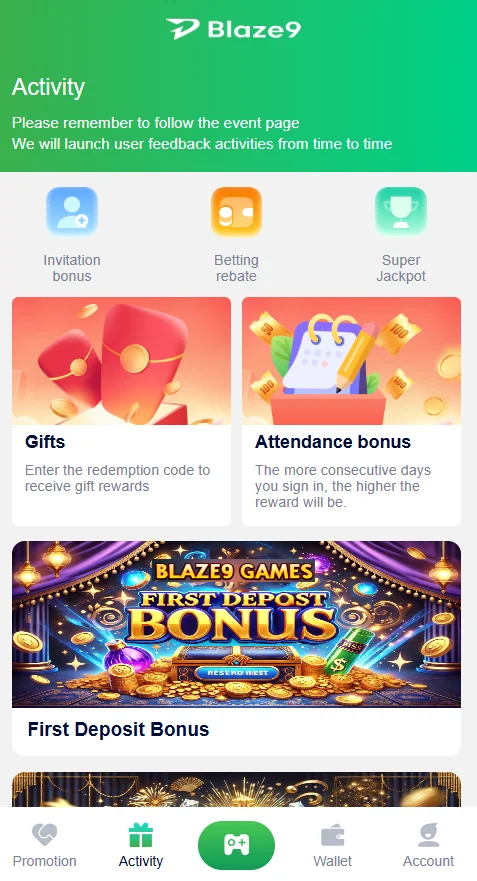Open the Super Jackpot trophy icon
This screenshot has width=477, height=881.
[x=401, y=211]
